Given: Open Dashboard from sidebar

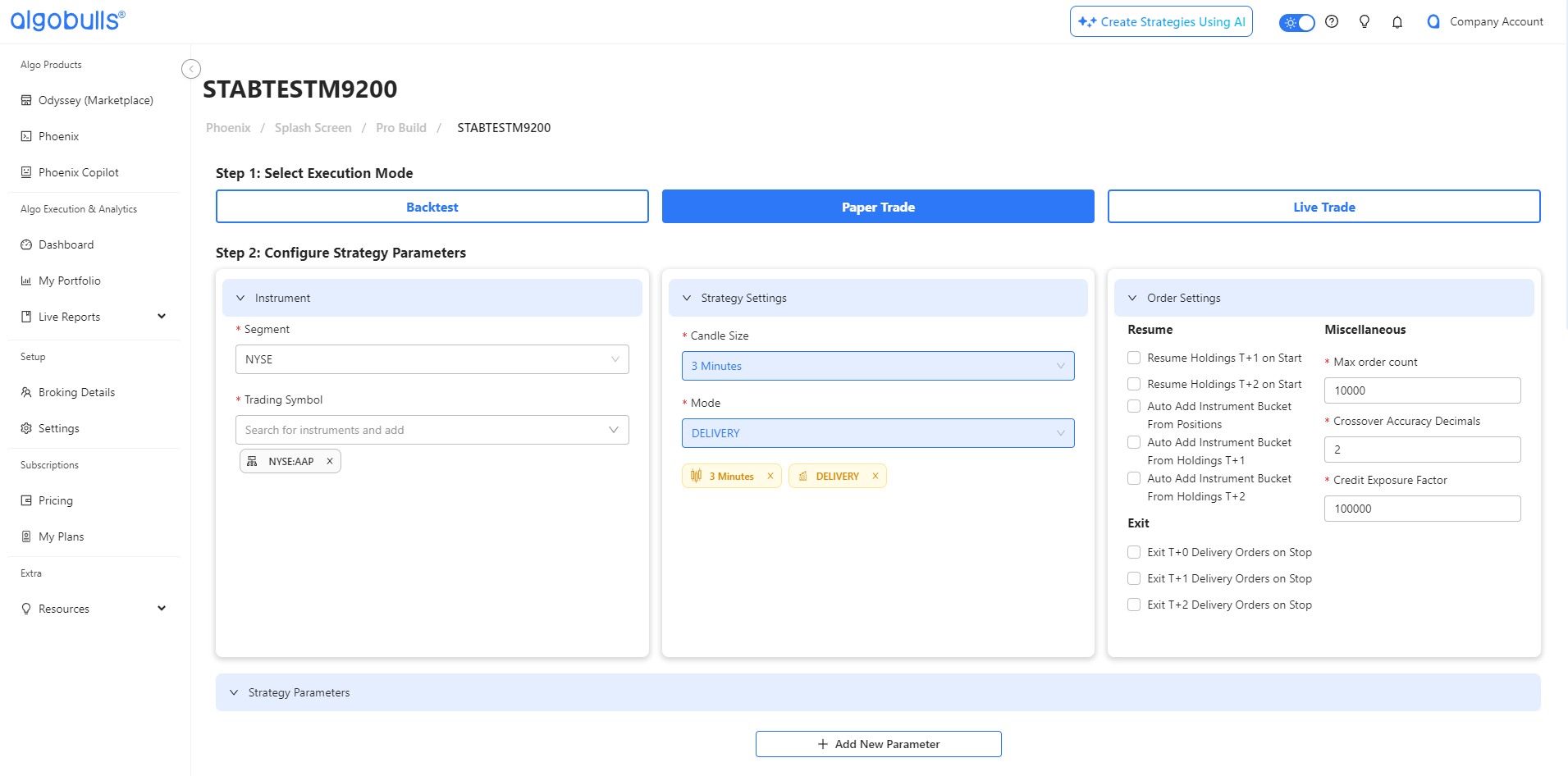Looking at the screenshot, I should 66,244.
